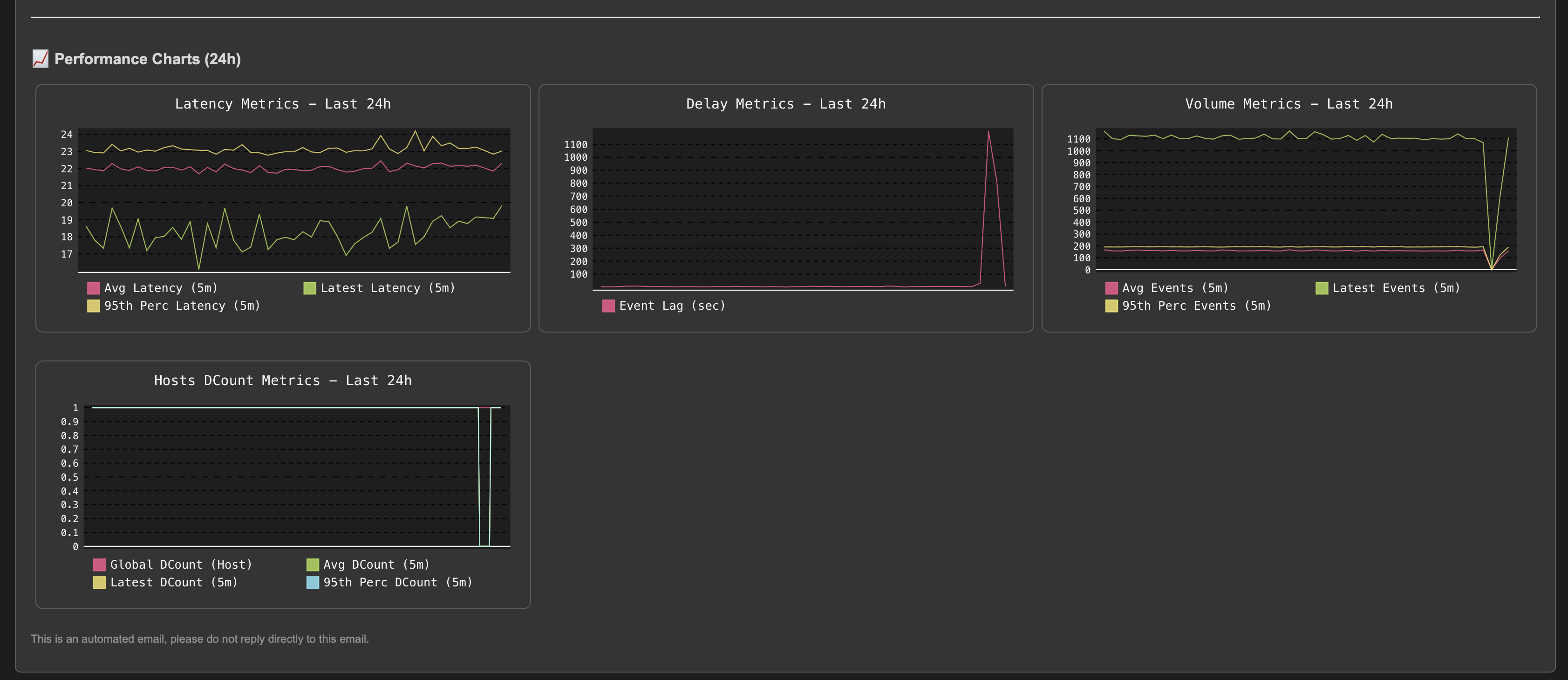
Task: Click the yellow Latest DCount (5m) legend swatch
Action: (x=99, y=582)
